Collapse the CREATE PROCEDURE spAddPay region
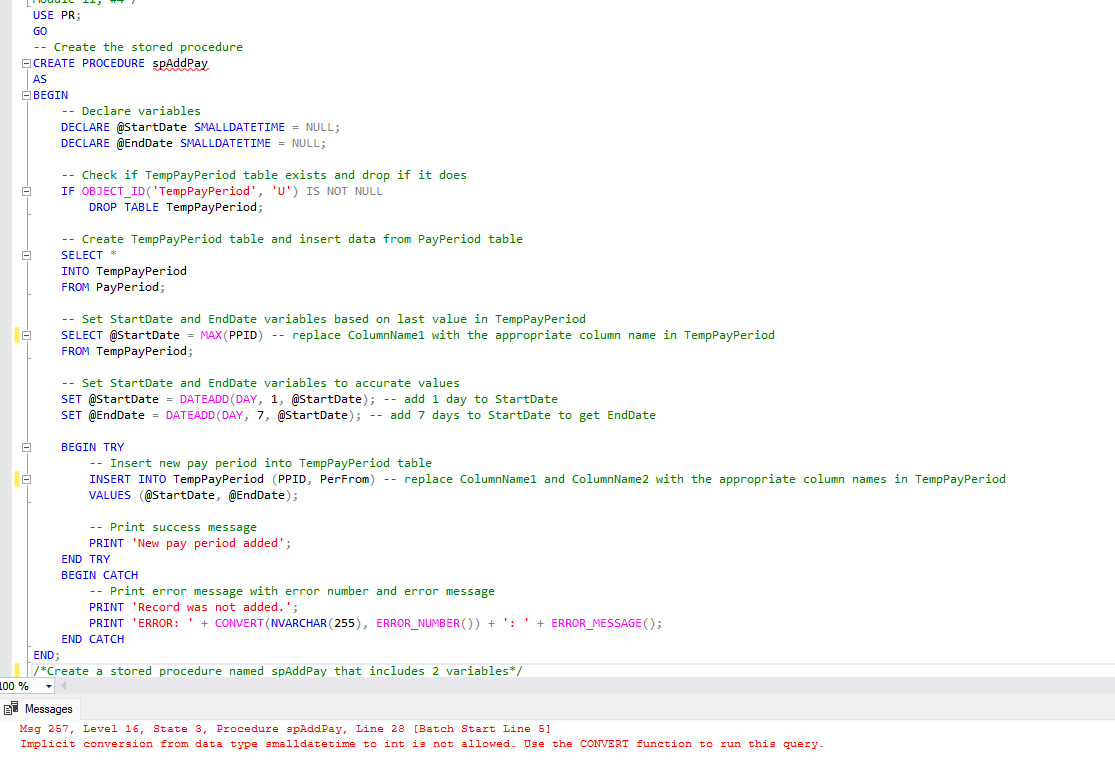Screen dimensions: 1115x766 pos(25,63)
